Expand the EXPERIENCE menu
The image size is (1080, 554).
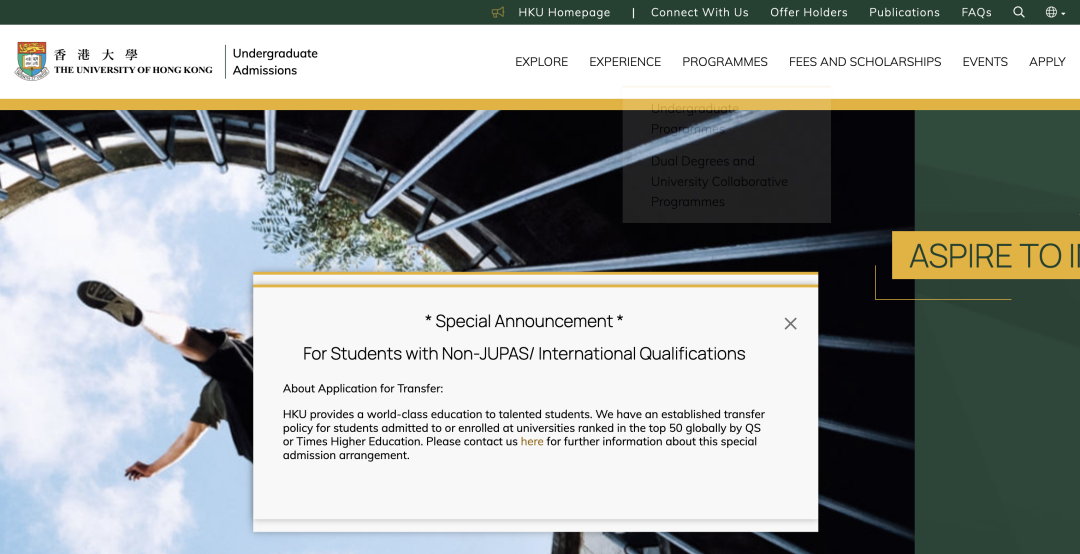point(625,62)
